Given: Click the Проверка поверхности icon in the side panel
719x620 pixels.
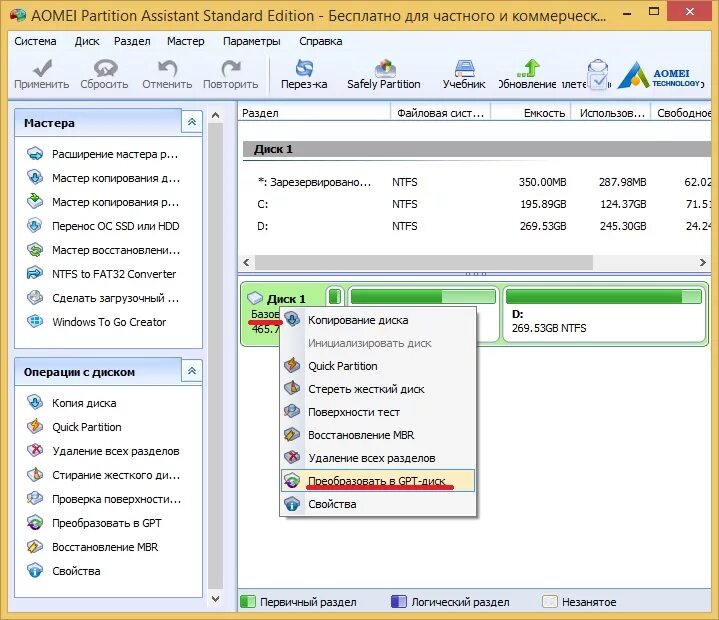Looking at the screenshot, I should (35, 499).
